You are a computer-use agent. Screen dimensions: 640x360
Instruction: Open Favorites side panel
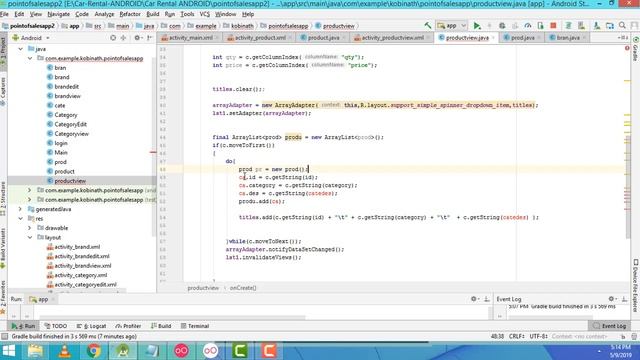coord(3,297)
